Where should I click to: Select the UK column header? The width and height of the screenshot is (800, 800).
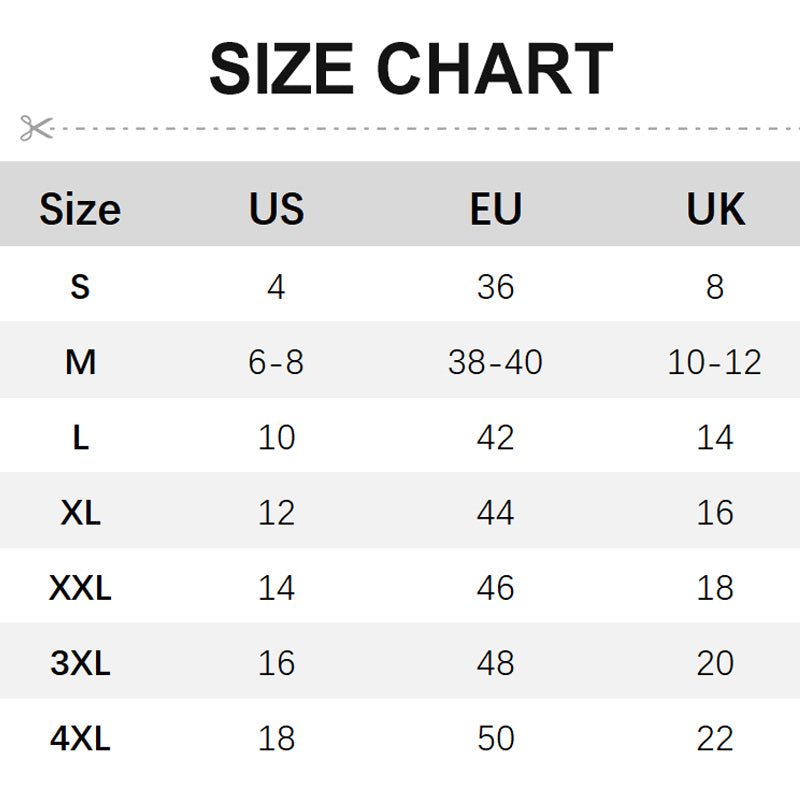click(x=715, y=210)
